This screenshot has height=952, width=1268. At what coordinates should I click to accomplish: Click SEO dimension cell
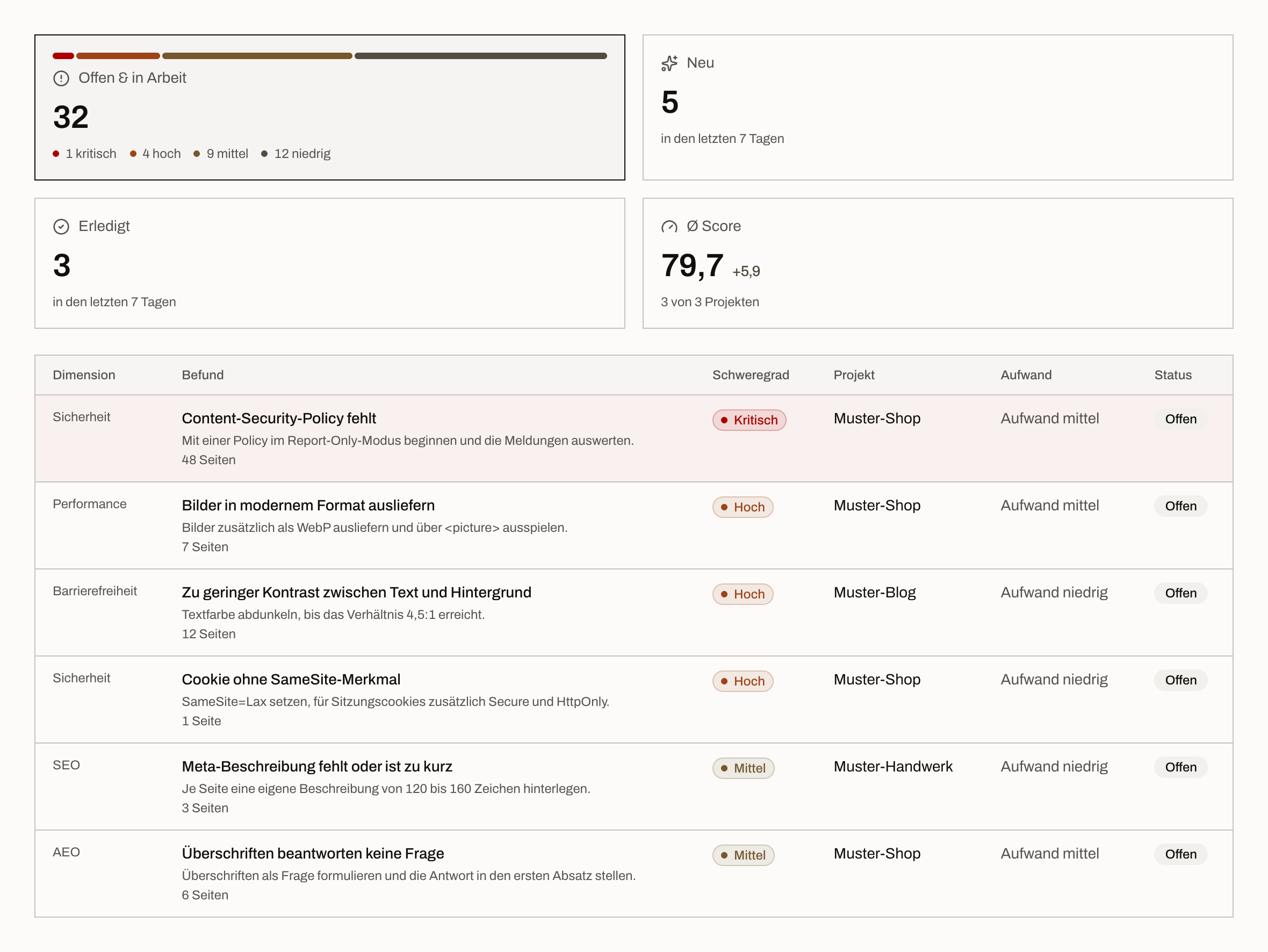coord(66,765)
